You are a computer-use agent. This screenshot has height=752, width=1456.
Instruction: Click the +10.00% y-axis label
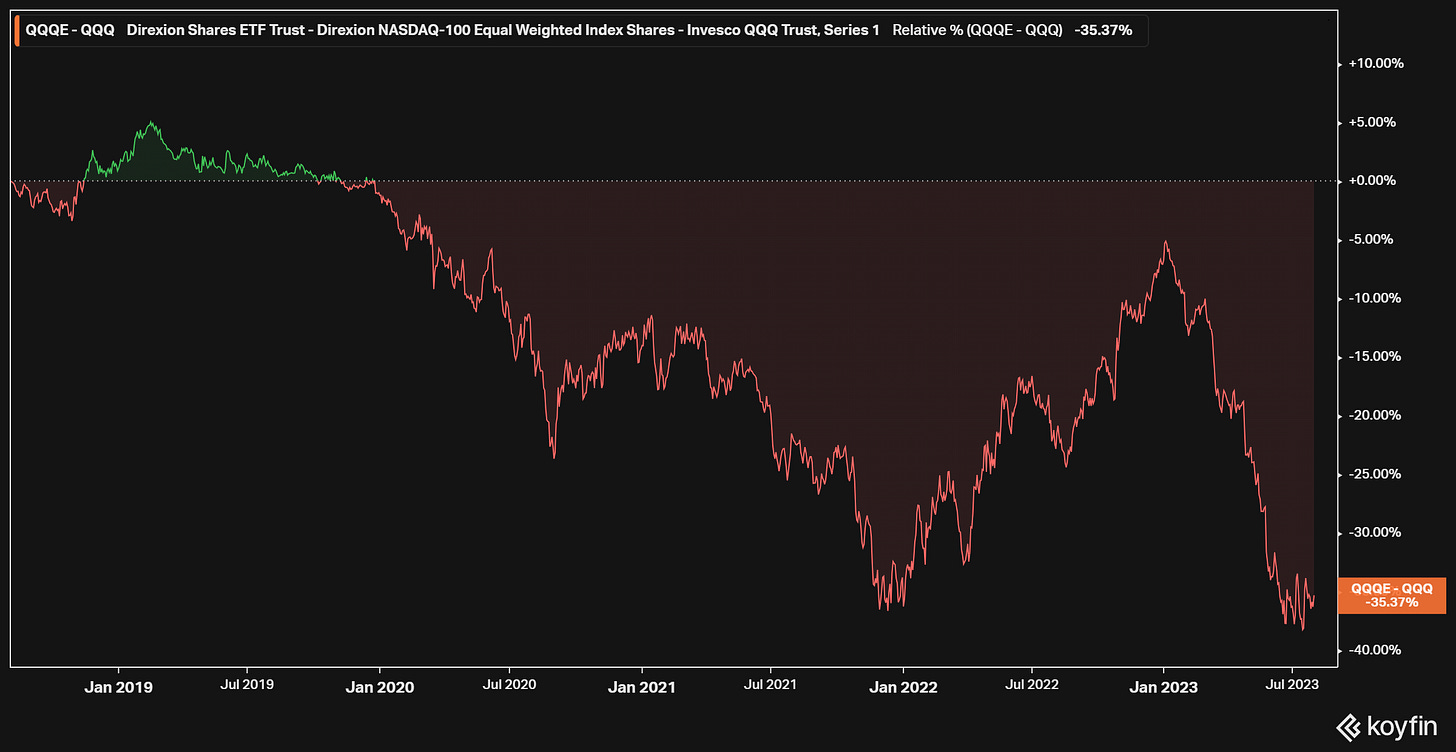coord(1376,63)
